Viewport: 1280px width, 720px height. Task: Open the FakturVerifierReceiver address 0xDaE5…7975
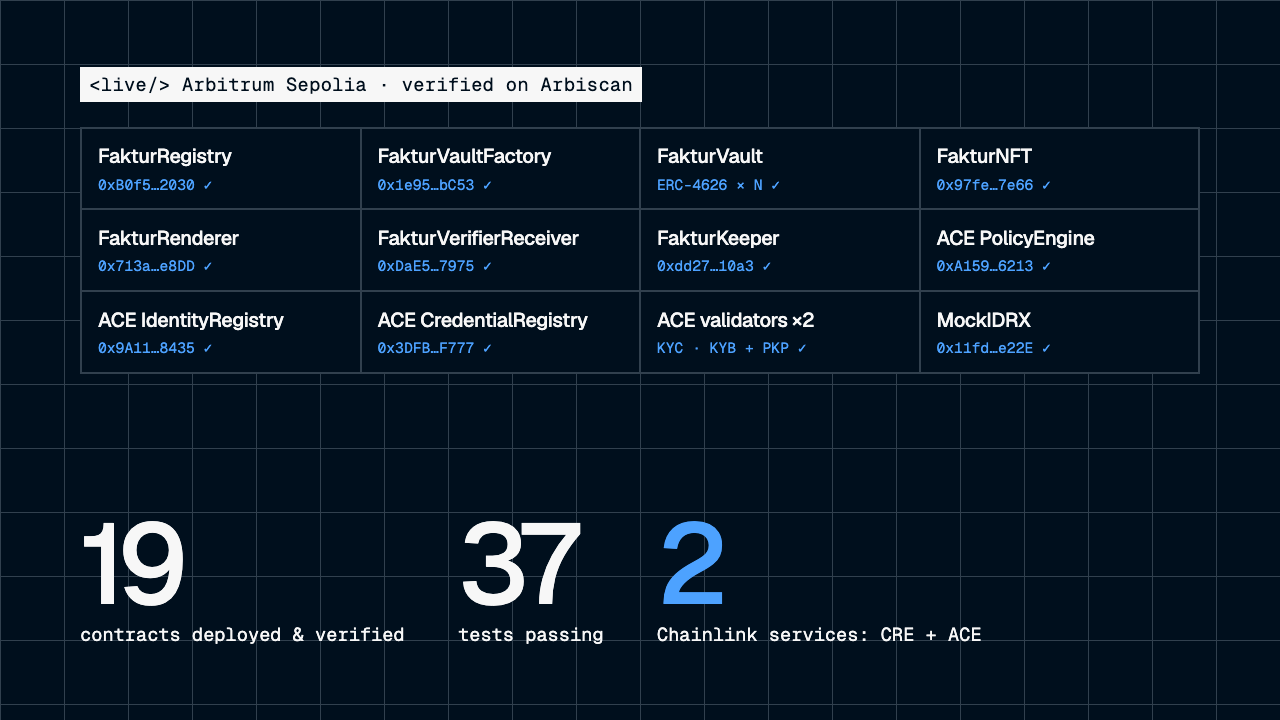435,267
